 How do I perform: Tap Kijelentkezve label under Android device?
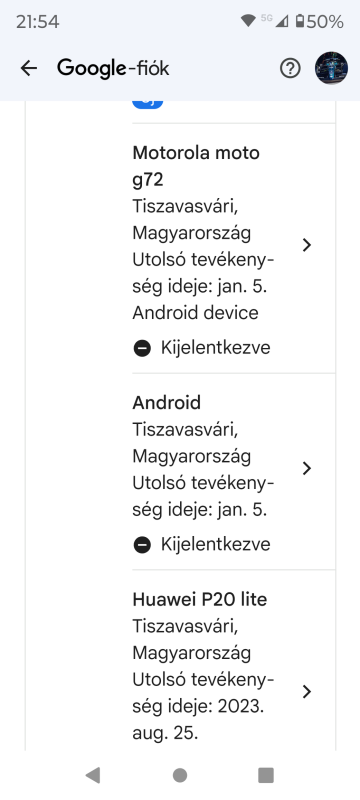[216, 544]
